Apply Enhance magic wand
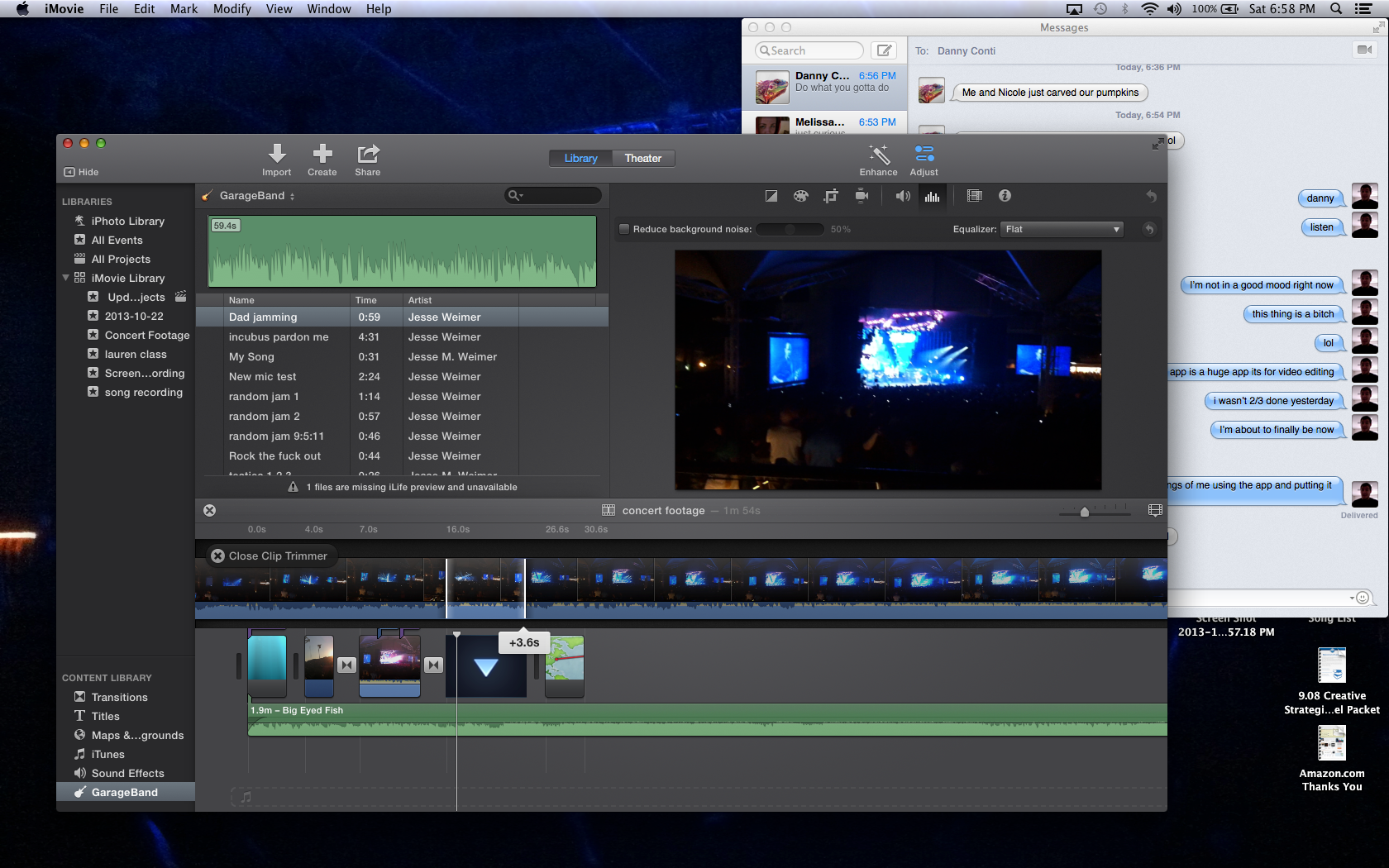 pos(878,154)
